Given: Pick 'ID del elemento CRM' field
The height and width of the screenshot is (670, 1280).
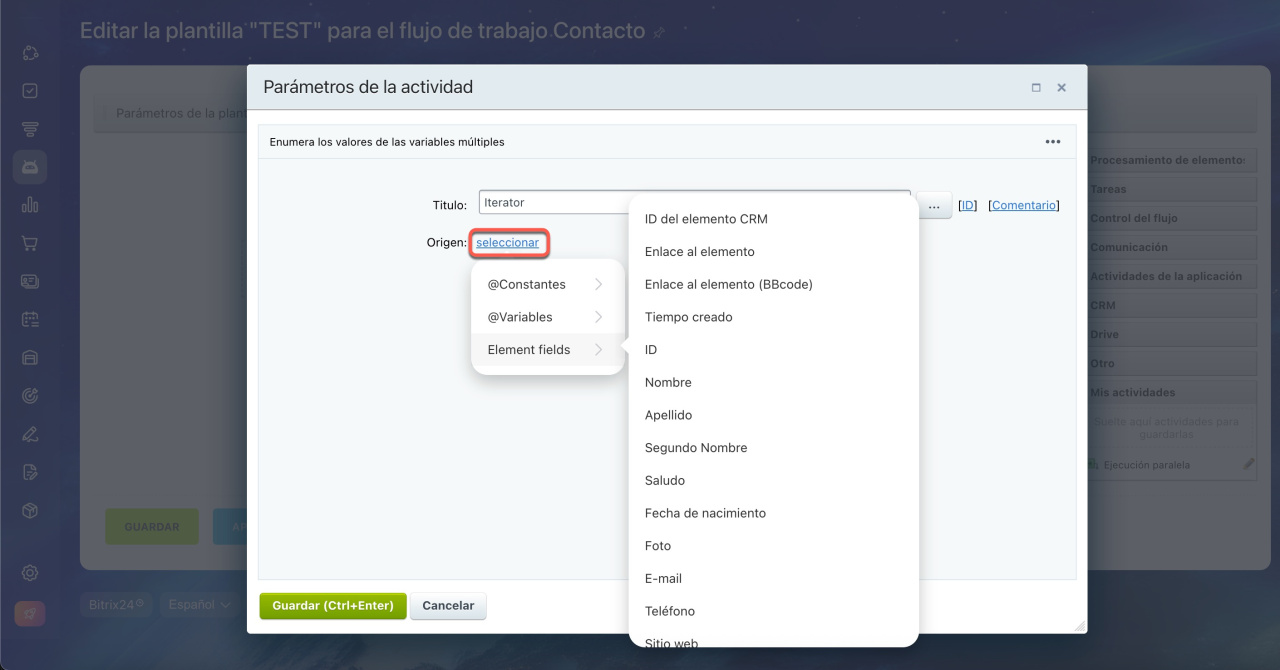Looking at the screenshot, I should tap(706, 219).
